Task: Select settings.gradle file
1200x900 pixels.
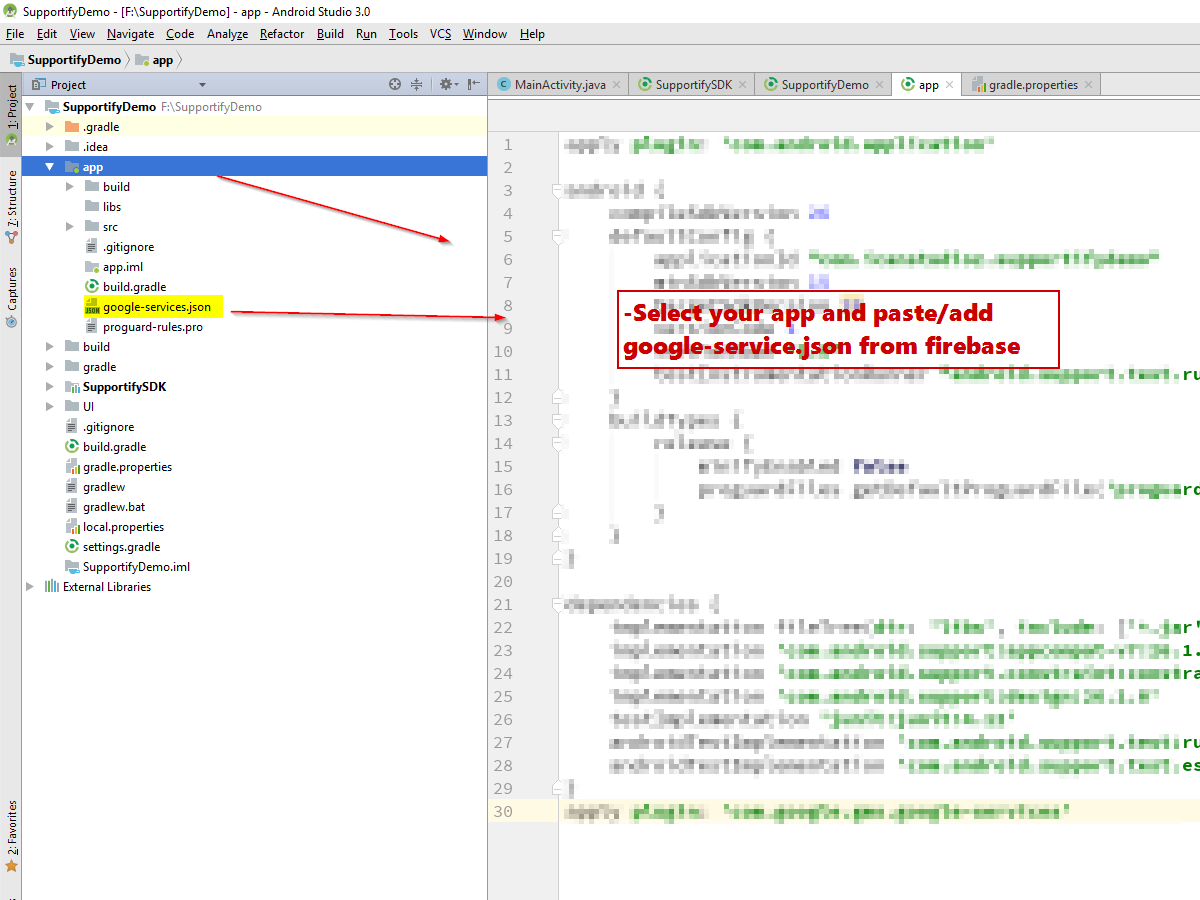Action: click(121, 547)
